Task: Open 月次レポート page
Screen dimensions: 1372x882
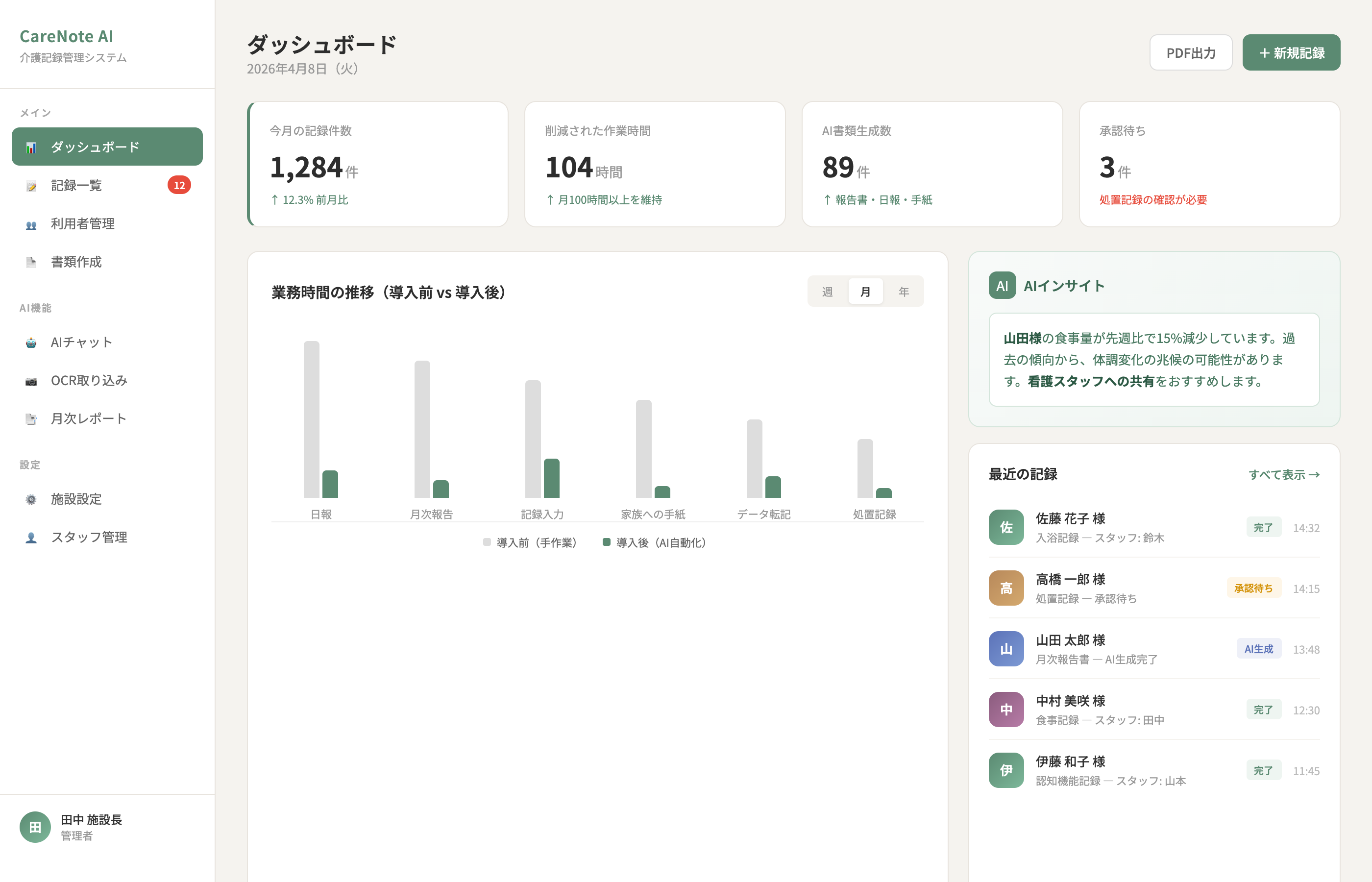Action: pos(107,418)
